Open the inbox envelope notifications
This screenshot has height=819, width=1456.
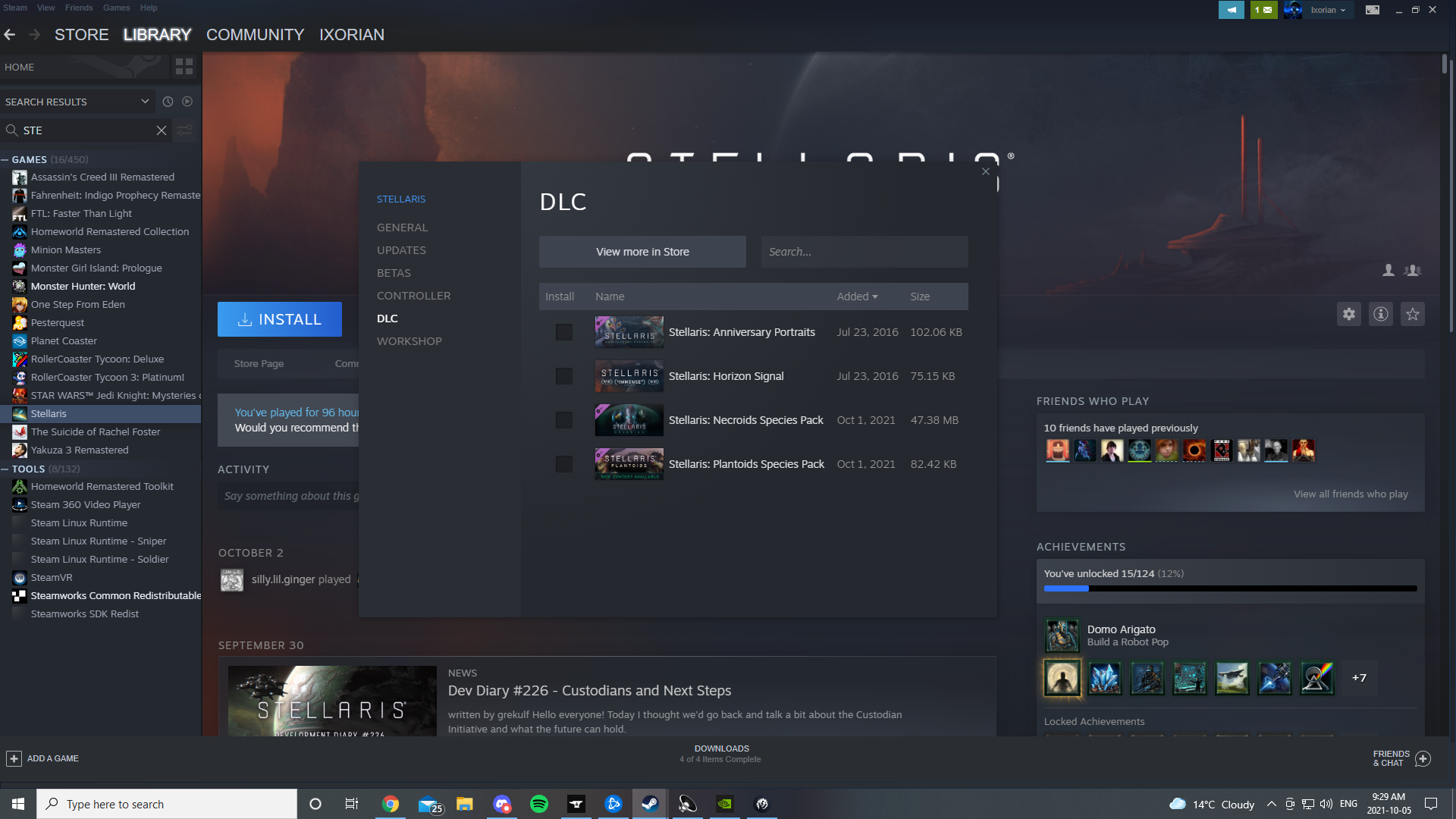pyautogui.click(x=1263, y=10)
